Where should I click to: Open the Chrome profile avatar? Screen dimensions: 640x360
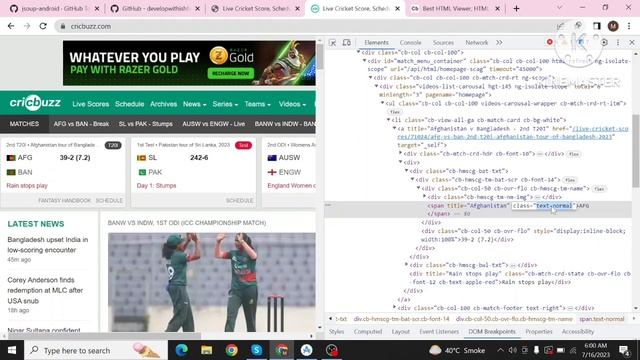tap(613, 26)
